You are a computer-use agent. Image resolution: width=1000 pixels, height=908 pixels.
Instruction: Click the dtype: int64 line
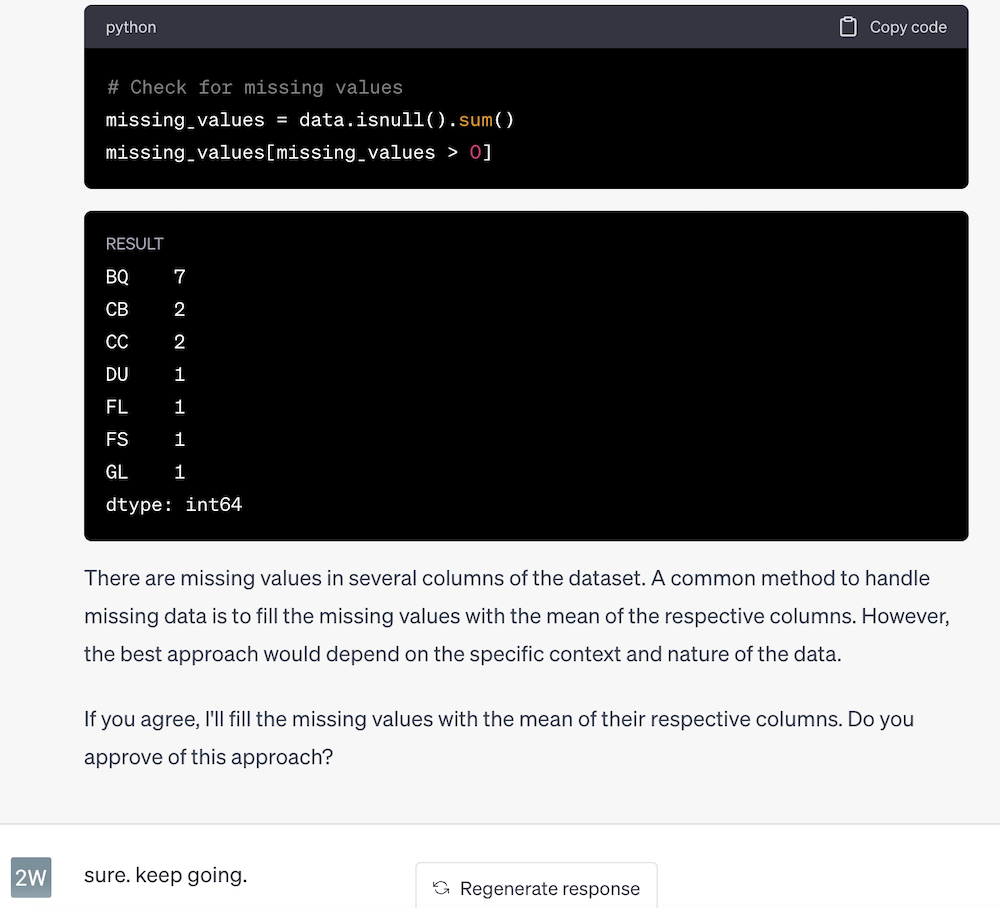174,504
